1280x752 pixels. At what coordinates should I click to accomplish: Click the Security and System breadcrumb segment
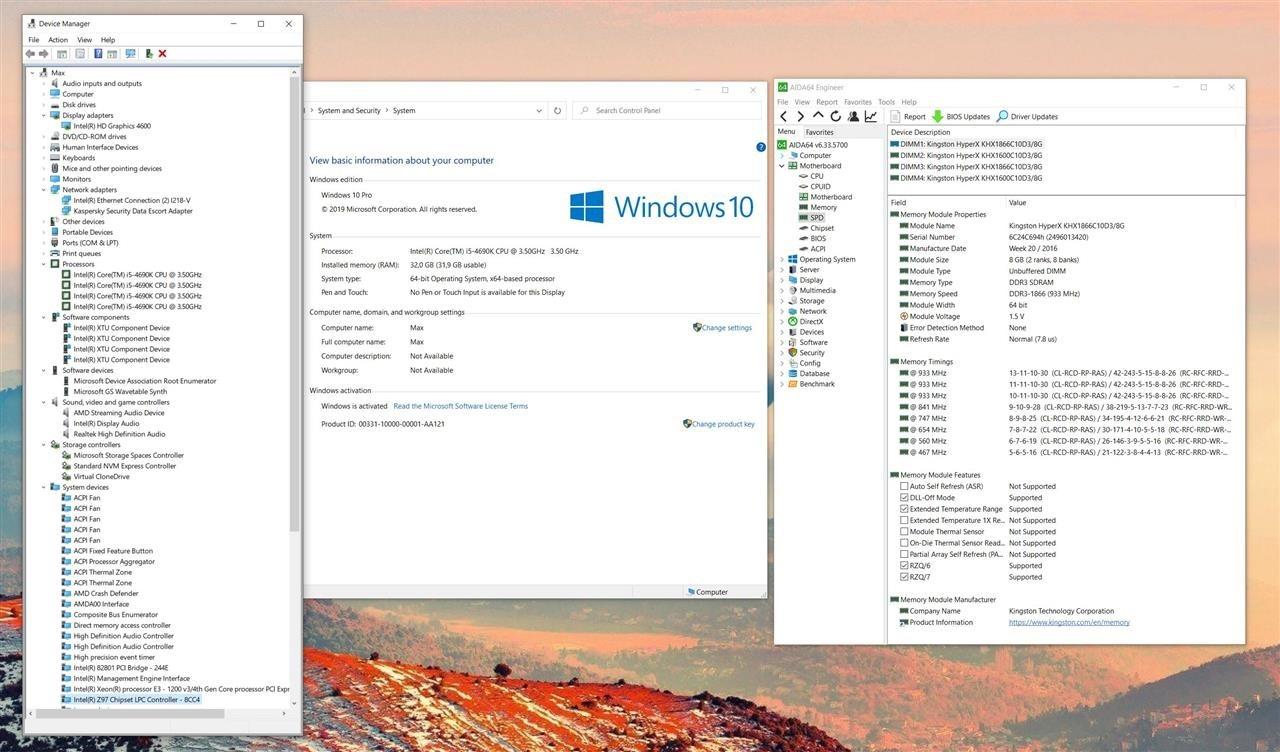[x=348, y=110]
